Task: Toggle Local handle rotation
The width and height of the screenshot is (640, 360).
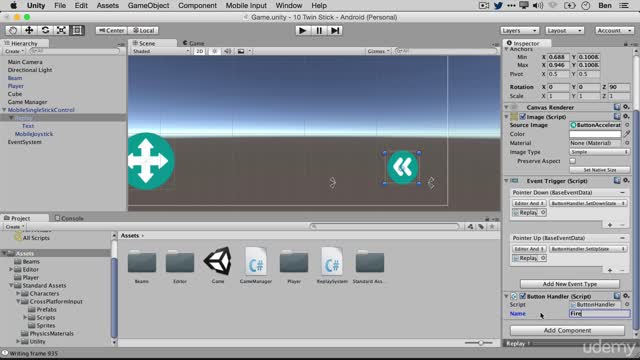Action: [x=143, y=31]
